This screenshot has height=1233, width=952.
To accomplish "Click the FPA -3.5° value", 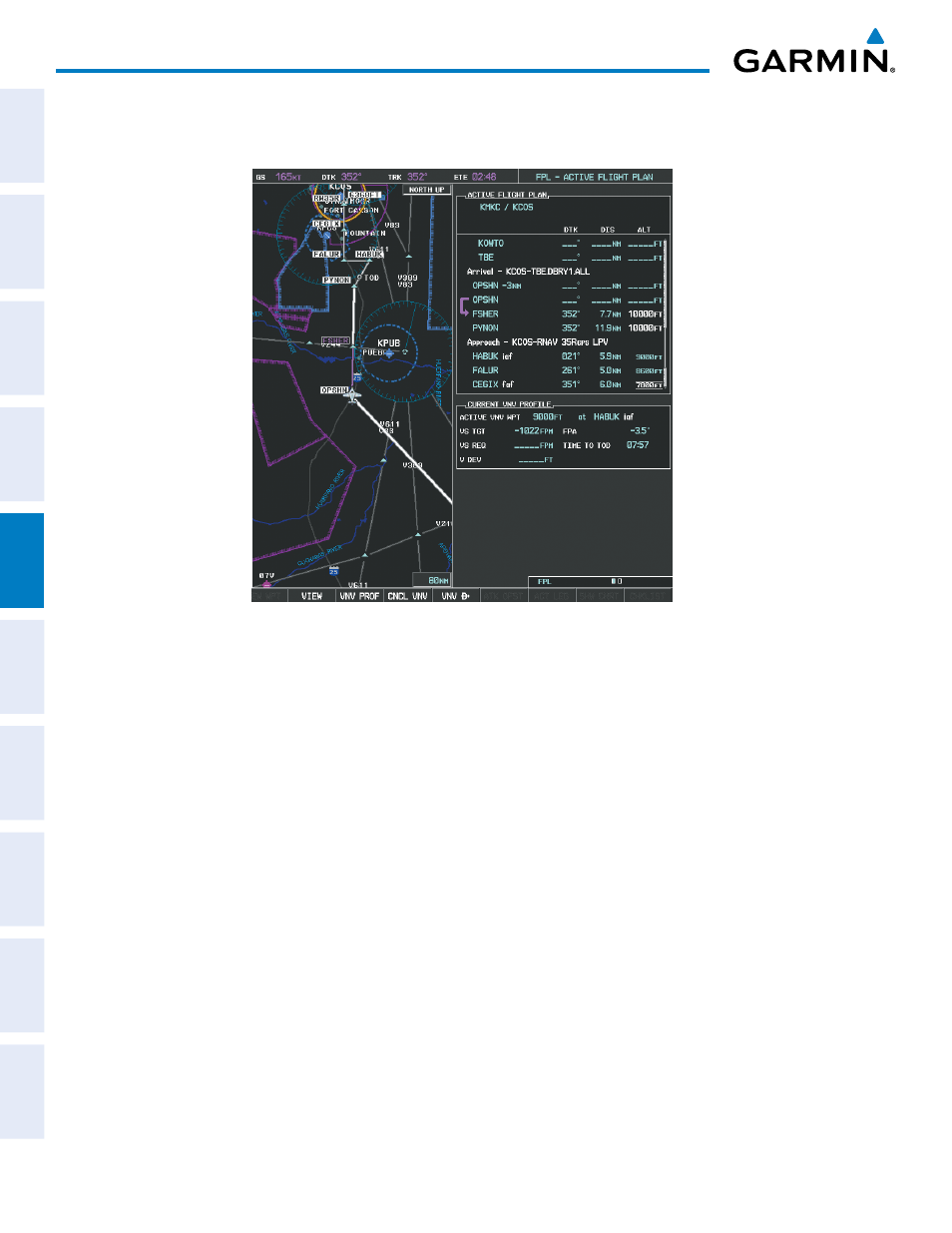I will coord(640,431).
